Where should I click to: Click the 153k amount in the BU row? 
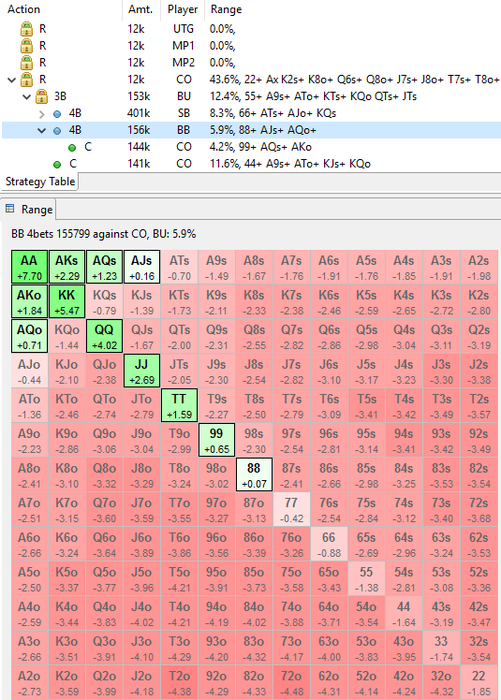(x=138, y=96)
